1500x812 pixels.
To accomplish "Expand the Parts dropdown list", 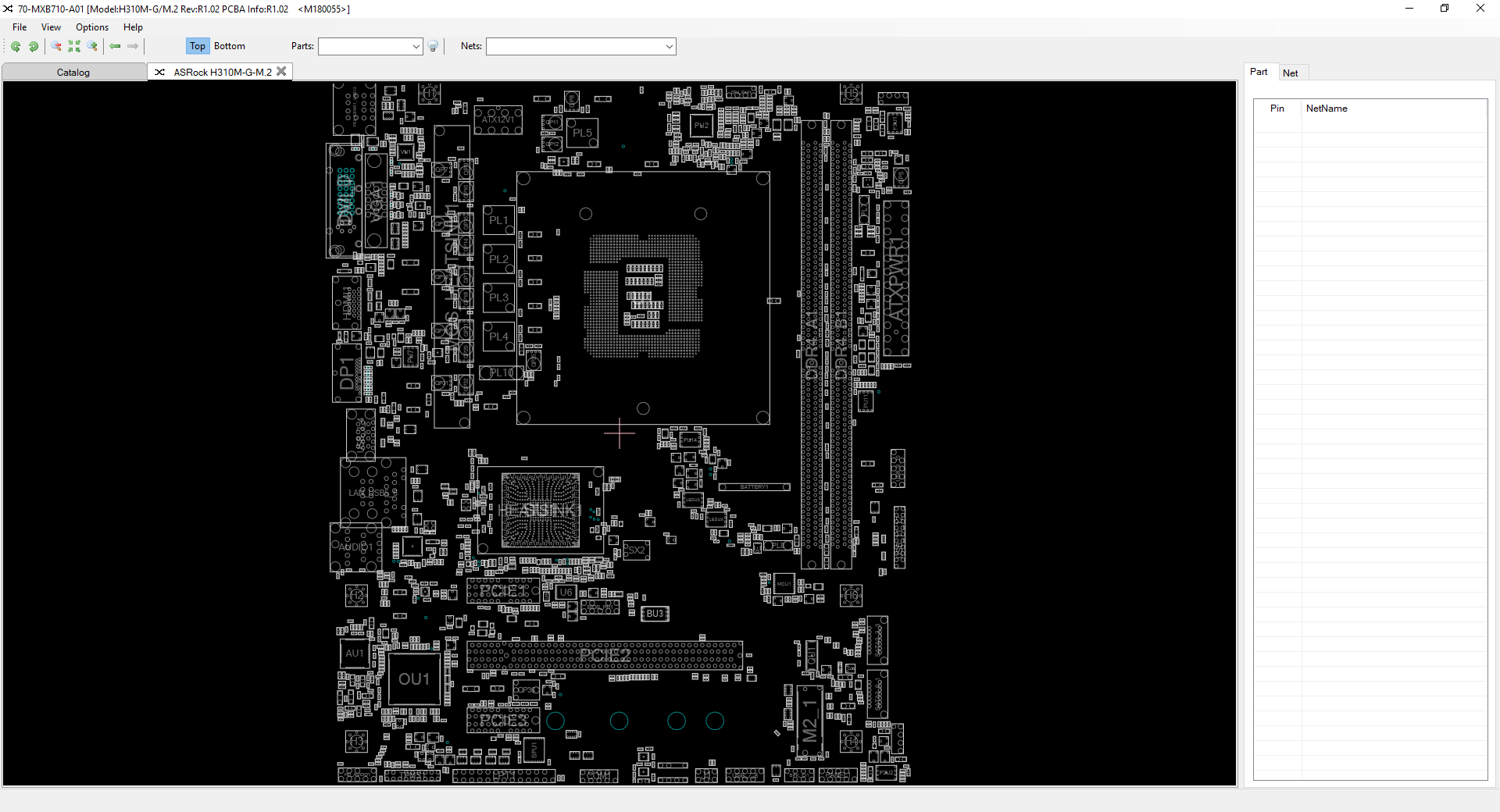I will pyautogui.click(x=416, y=47).
